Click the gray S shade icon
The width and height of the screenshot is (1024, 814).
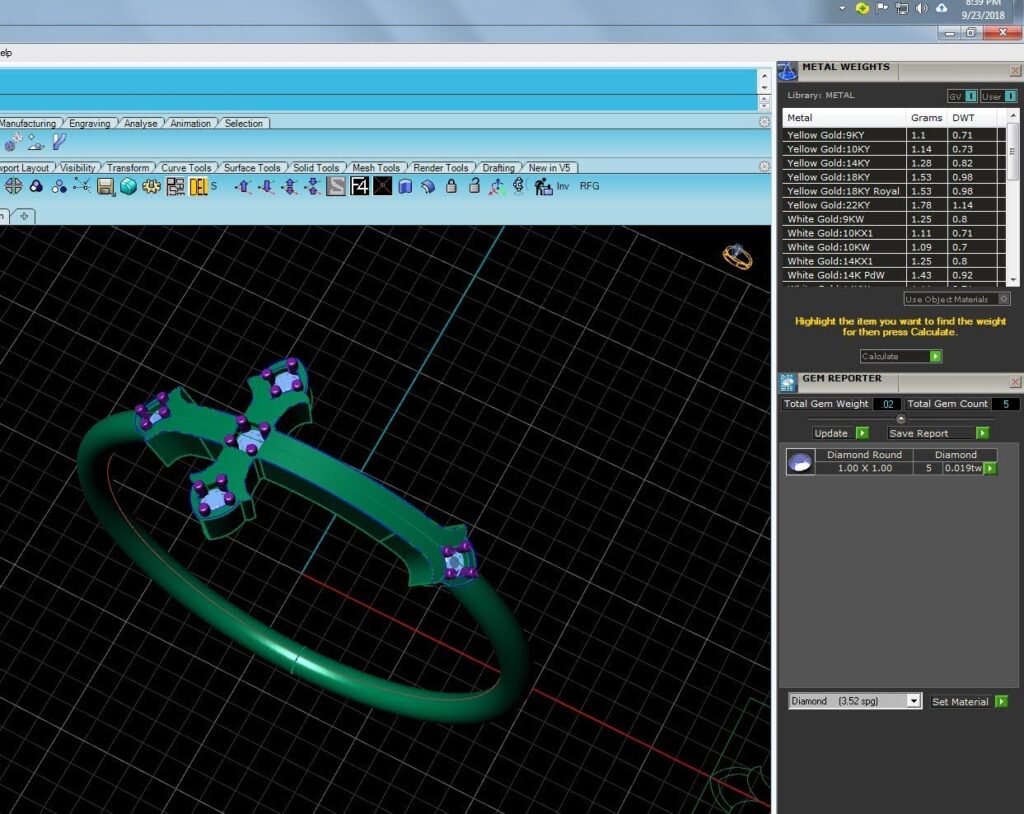336,186
